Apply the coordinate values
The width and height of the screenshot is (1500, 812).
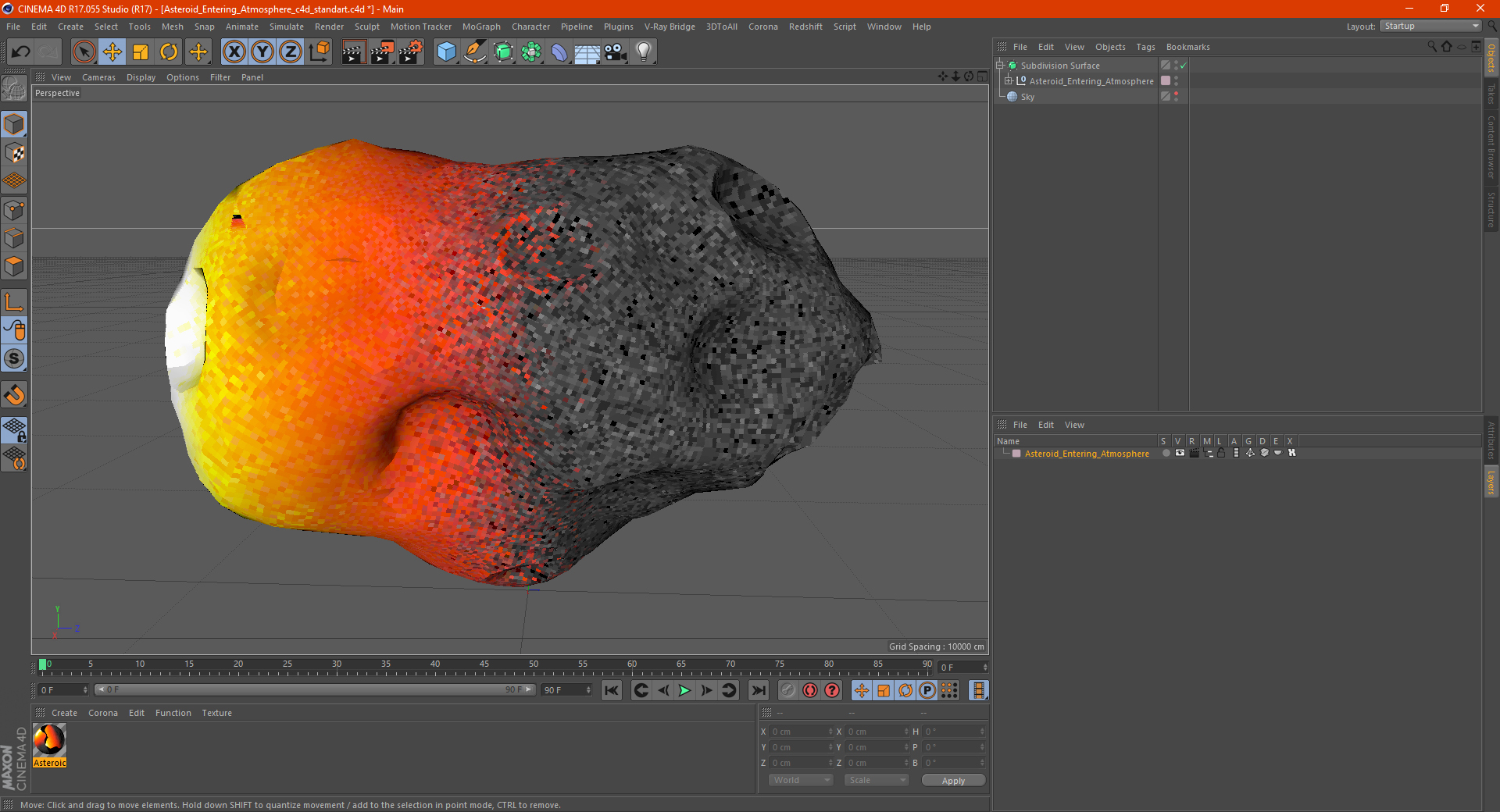pos(953,781)
